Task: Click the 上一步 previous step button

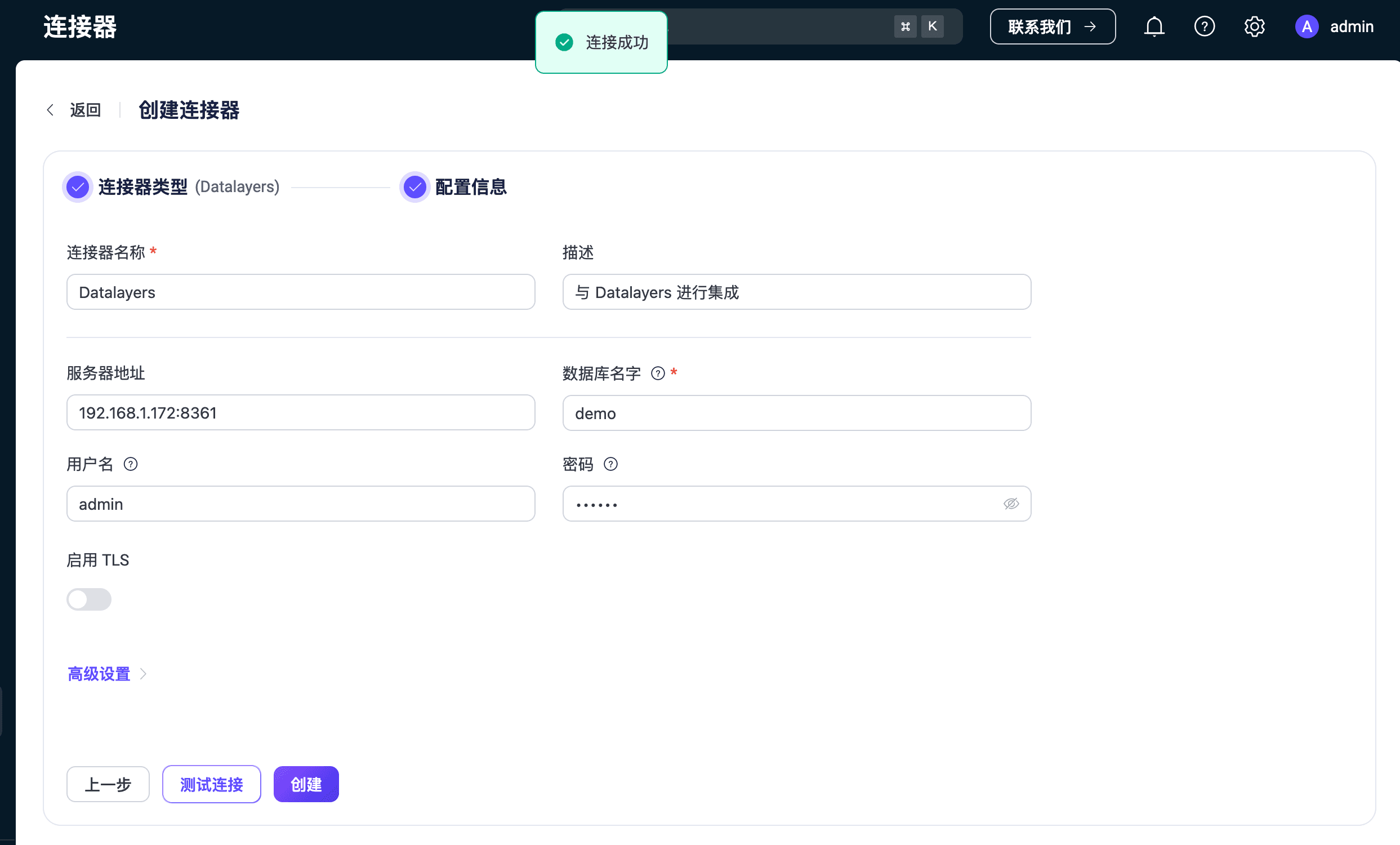Action: pos(108,784)
